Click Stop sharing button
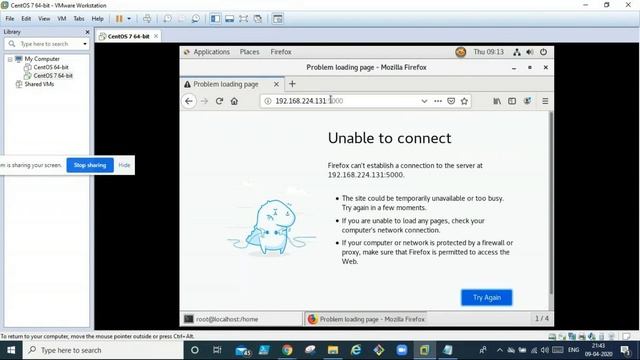The height and width of the screenshot is (360, 640). point(90,165)
